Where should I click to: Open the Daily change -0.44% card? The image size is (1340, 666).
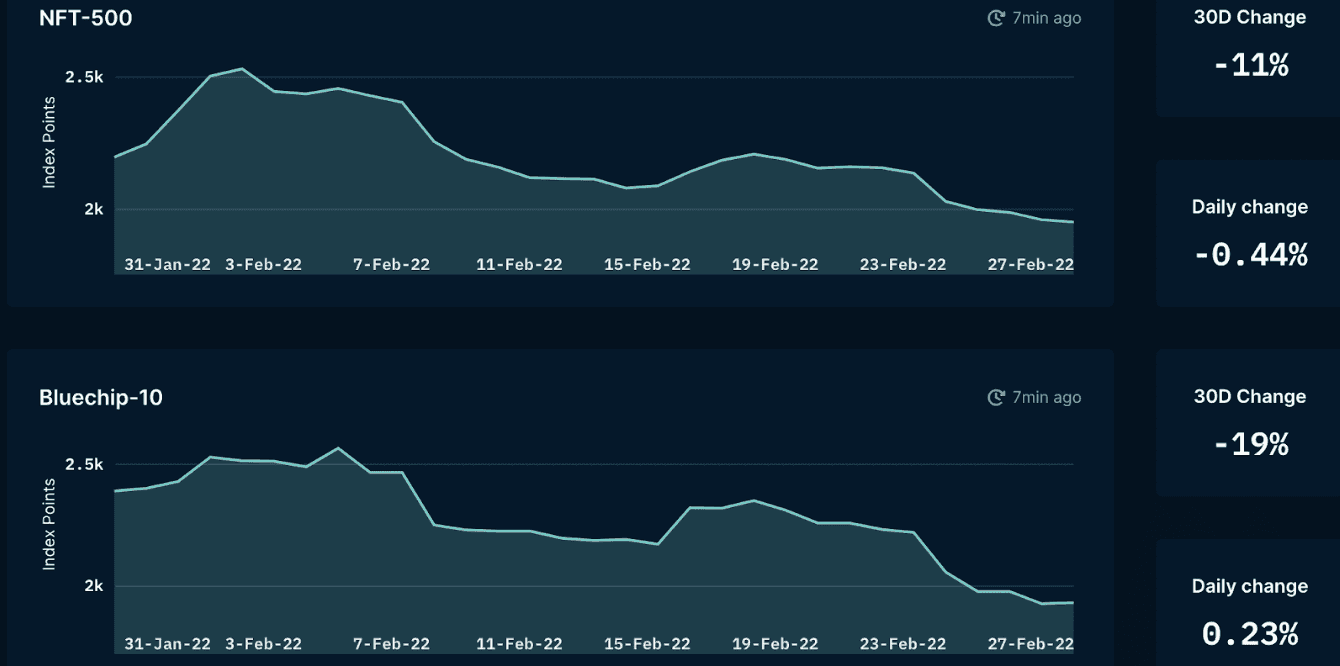tap(1249, 233)
